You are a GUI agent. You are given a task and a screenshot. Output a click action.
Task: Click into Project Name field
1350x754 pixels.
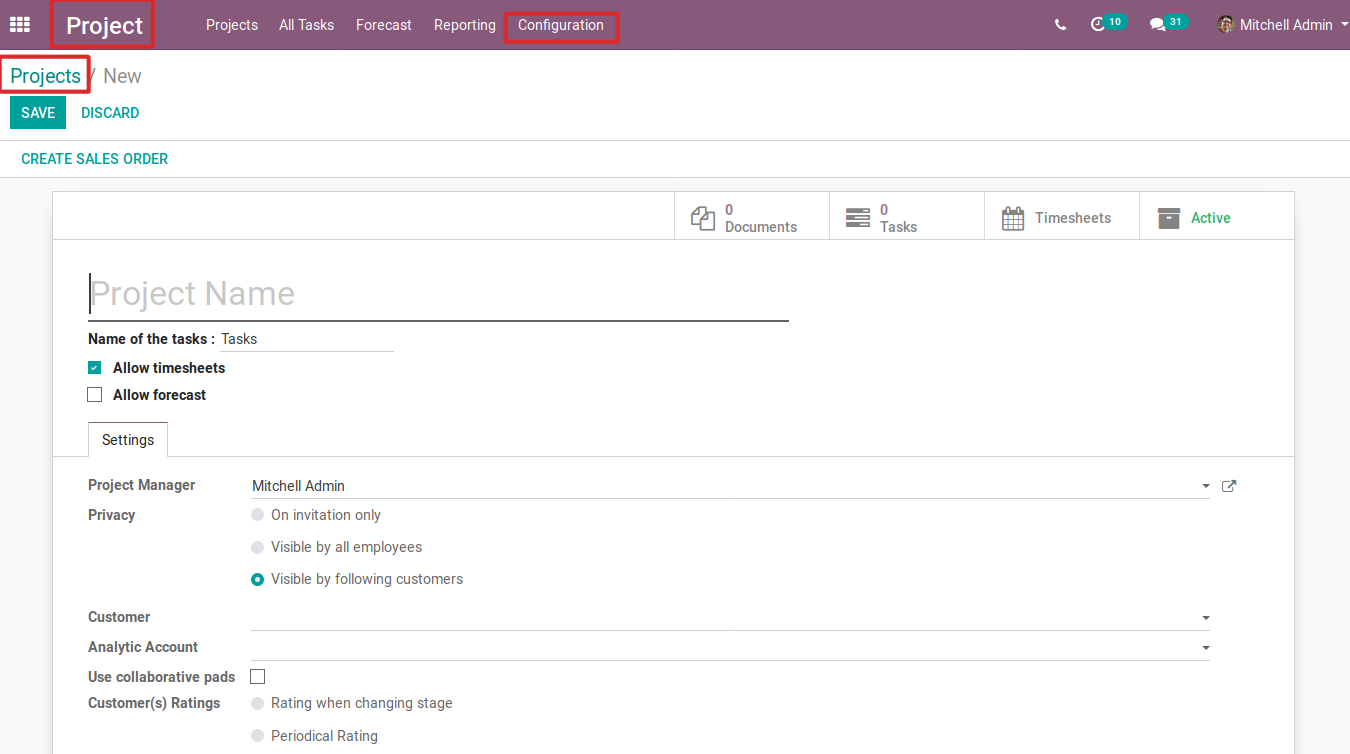coord(438,294)
